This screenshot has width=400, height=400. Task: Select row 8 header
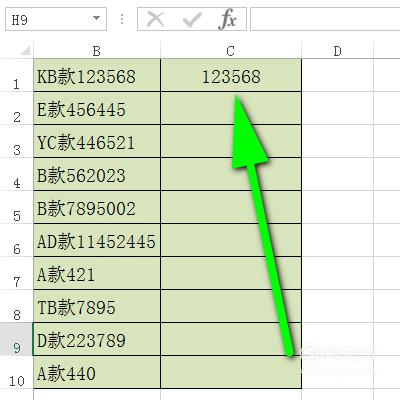pyautogui.click(x=16, y=306)
